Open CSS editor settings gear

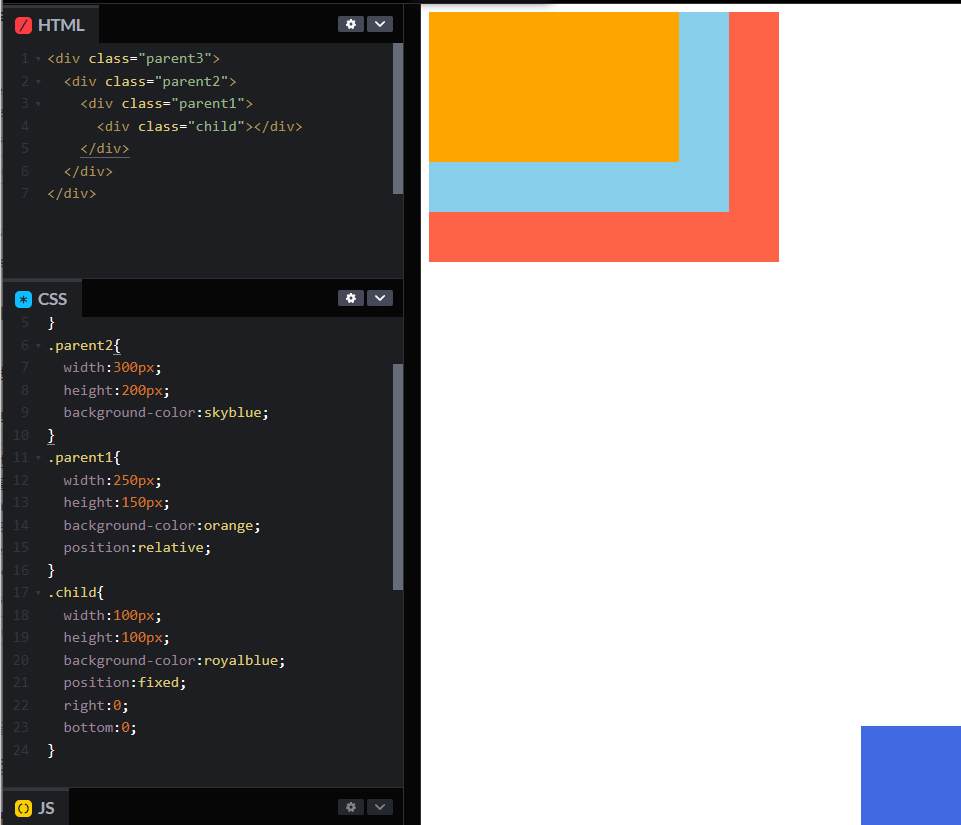click(x=351, y=298)
